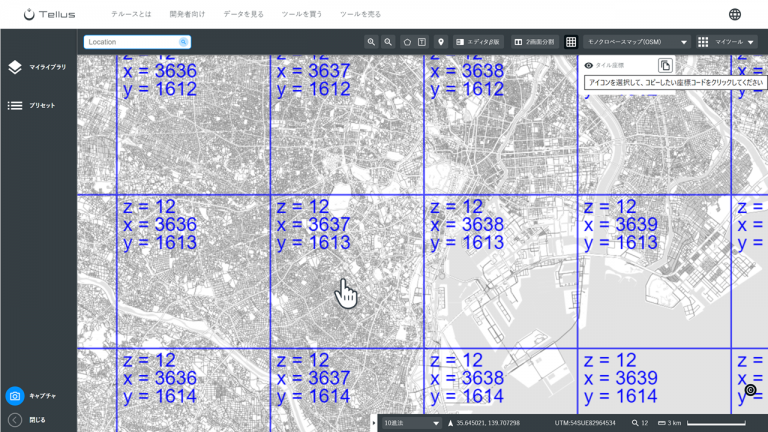The height and width of the screenshot is (432, 768).
Task: Toggle the タイル座標 eye visibility
Action: pyautogui.click(x=589, y=65)
